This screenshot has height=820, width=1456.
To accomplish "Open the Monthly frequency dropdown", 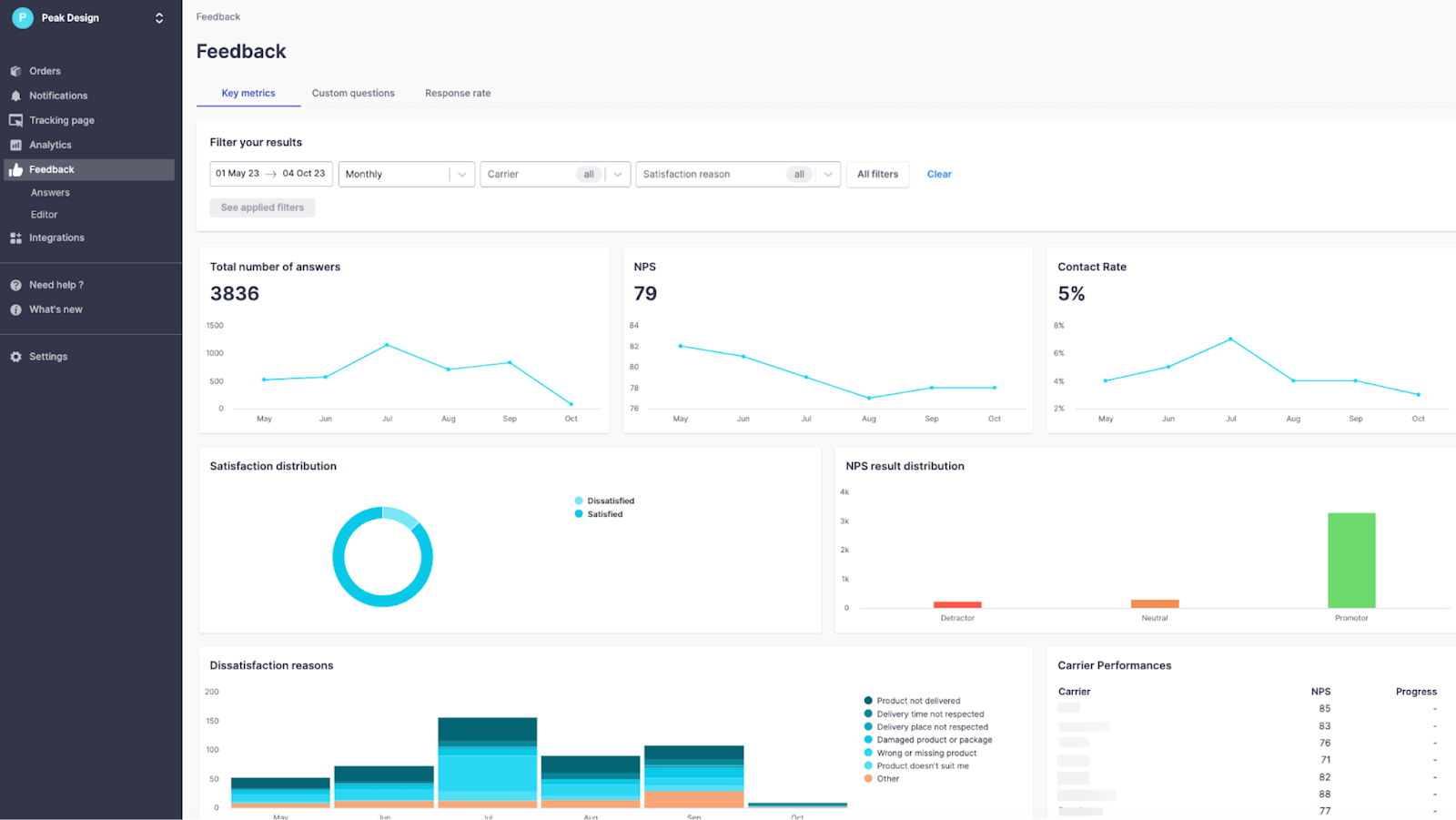I will tap(406, 174).
